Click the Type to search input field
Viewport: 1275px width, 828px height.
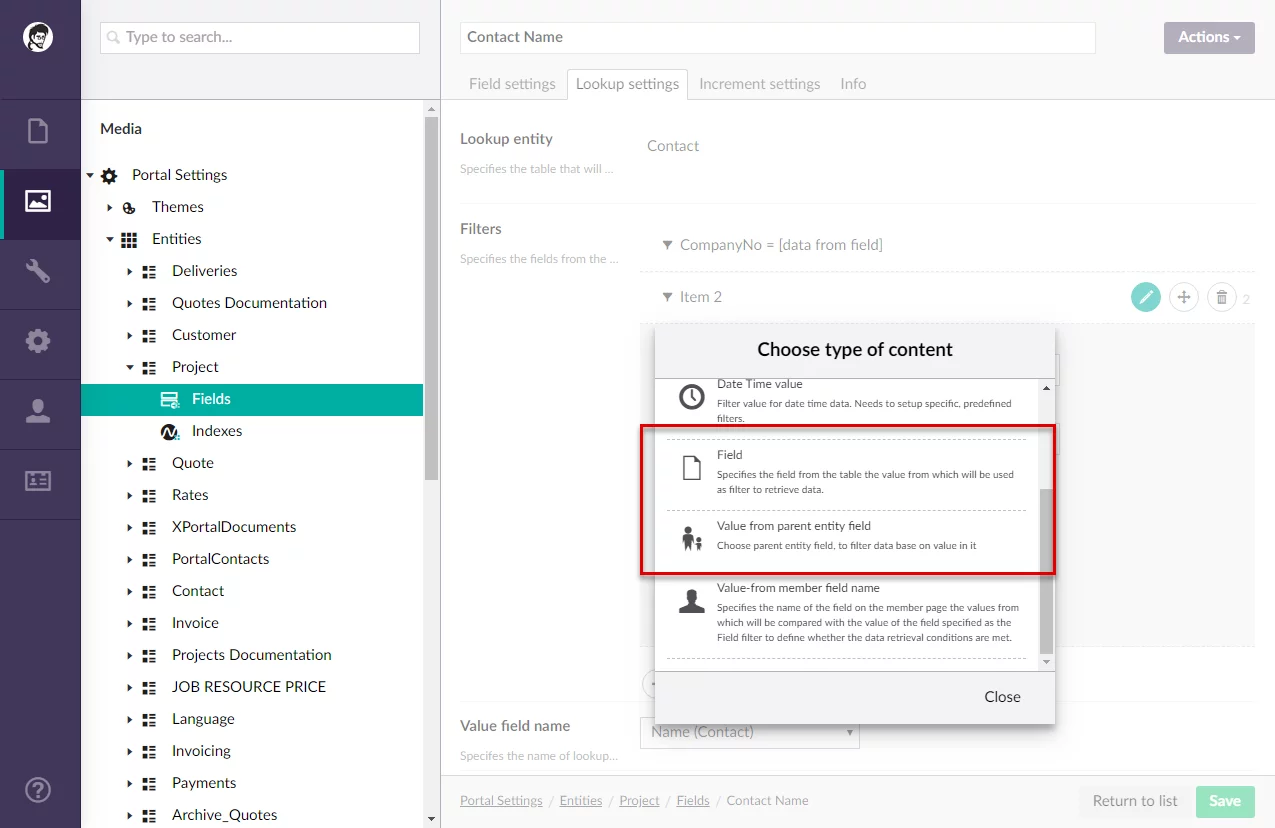coord(260,38)
